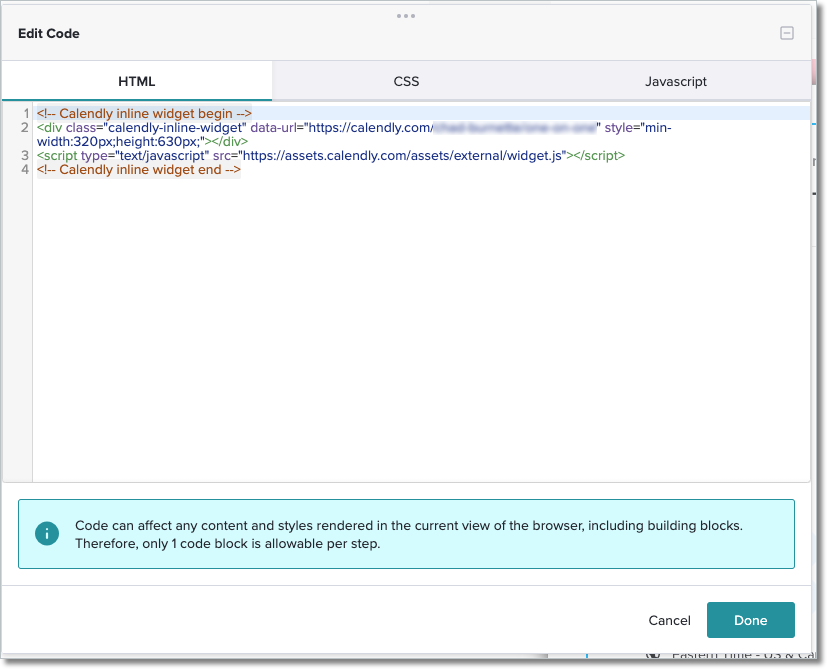The image size is (827, 669).
Task: Click the 'Edit Code' dialog title
Action: 49,33
